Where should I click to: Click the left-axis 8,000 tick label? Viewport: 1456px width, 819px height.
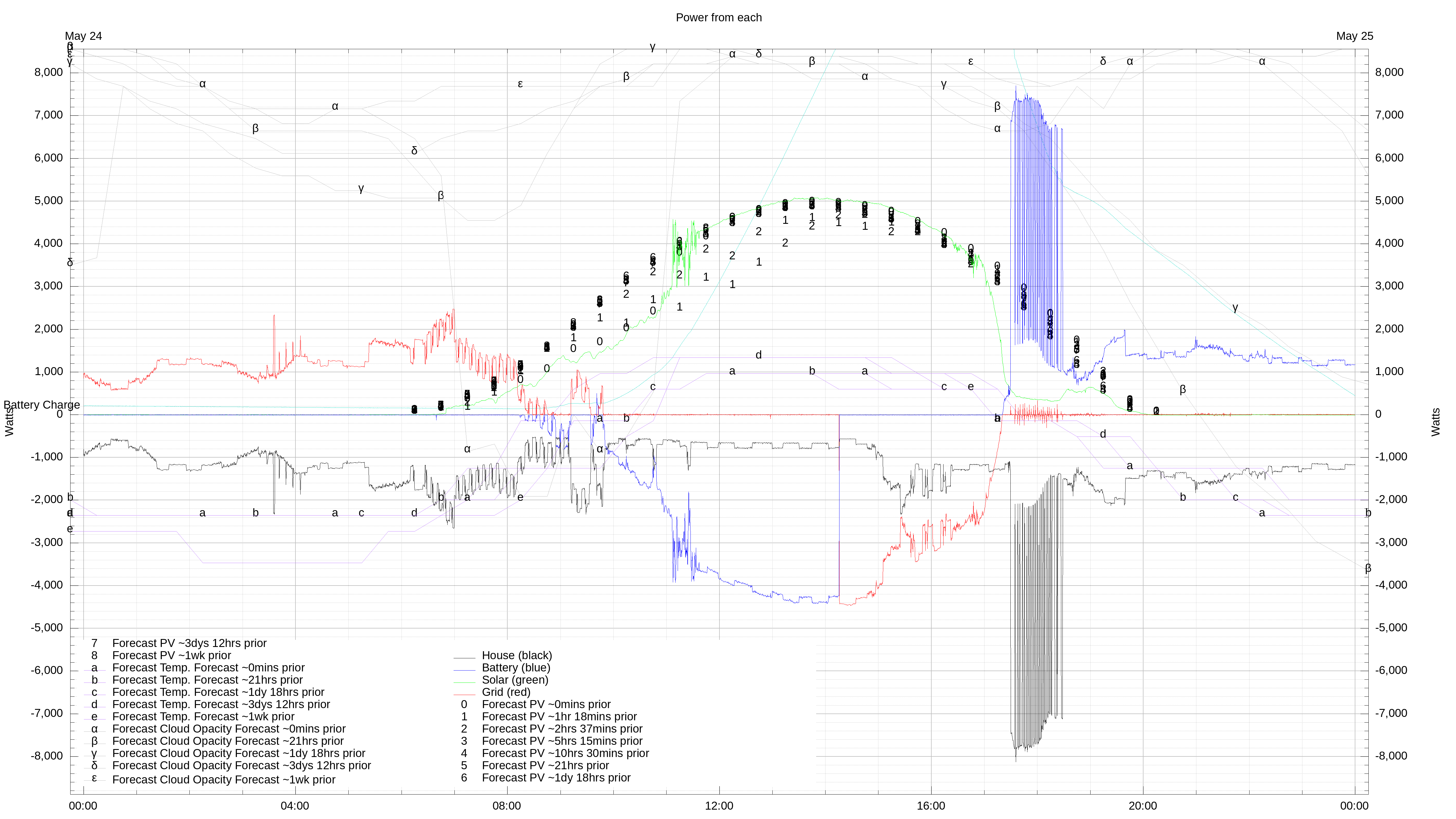click(x=49, y=72)
